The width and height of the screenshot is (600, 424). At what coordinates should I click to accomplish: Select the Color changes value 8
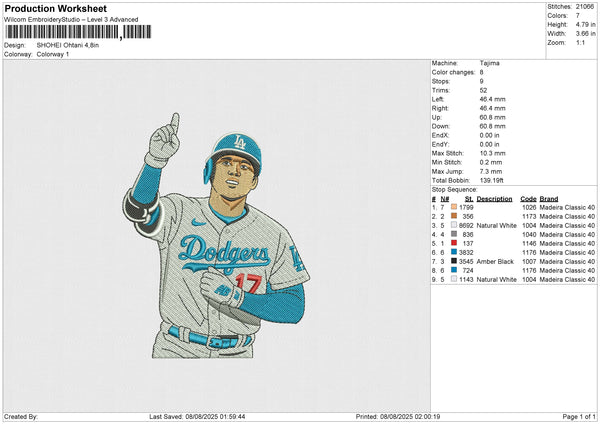point(481,72)
